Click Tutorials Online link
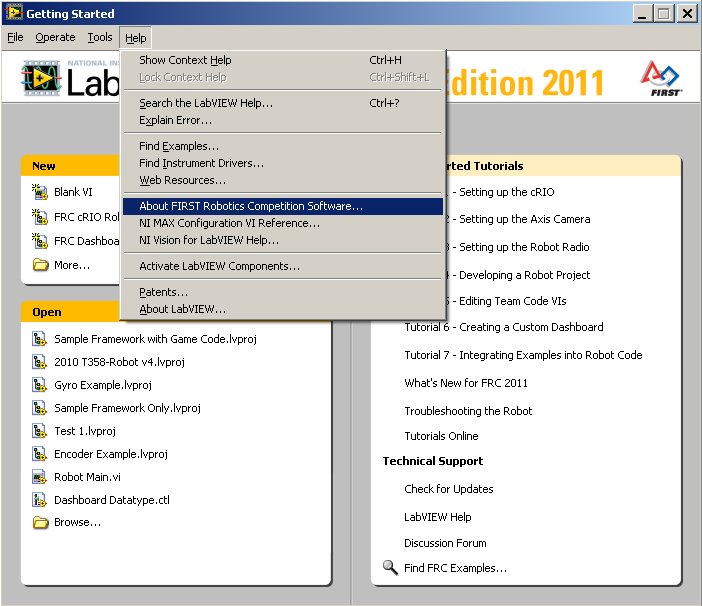Viewport: 702px width, 606px height. click(441, 436)
